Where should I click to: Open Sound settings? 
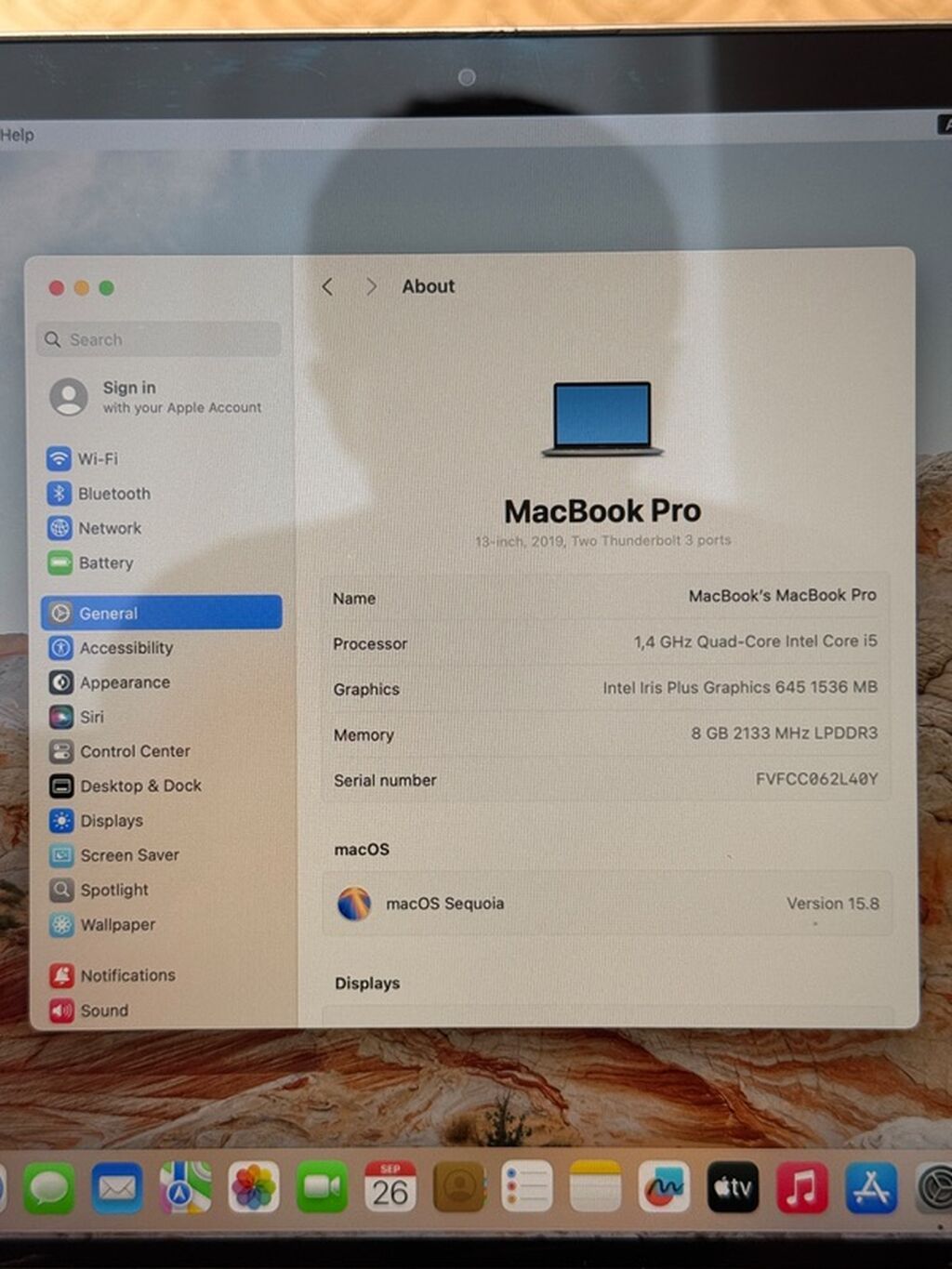89,1010
